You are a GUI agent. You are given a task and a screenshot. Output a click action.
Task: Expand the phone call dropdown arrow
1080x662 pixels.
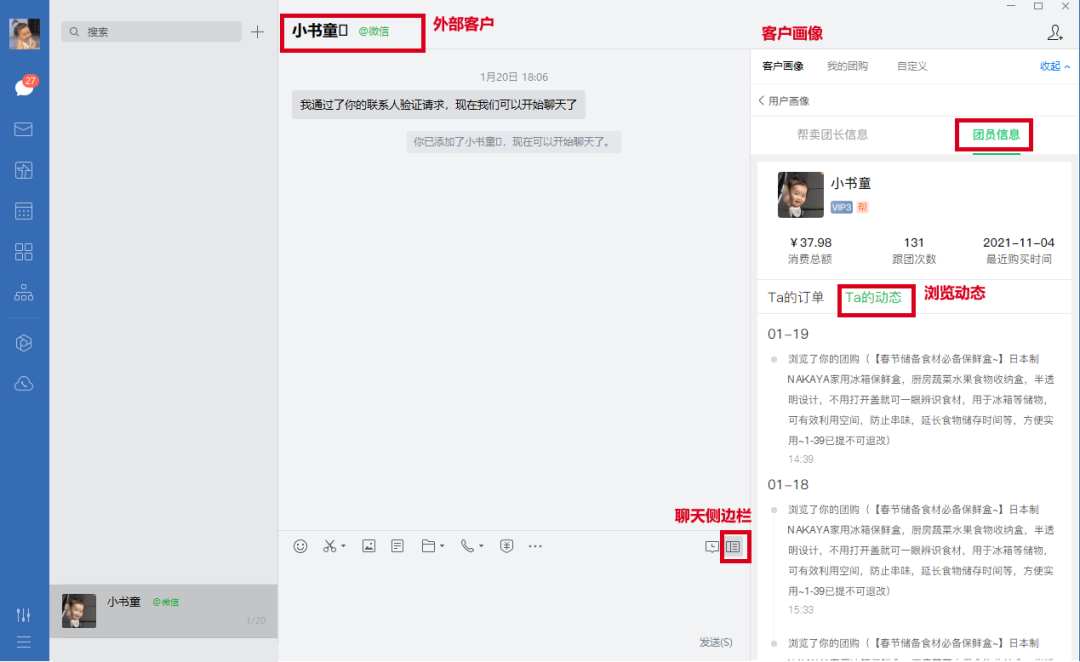pyautogui.click(x=481, y=547)
